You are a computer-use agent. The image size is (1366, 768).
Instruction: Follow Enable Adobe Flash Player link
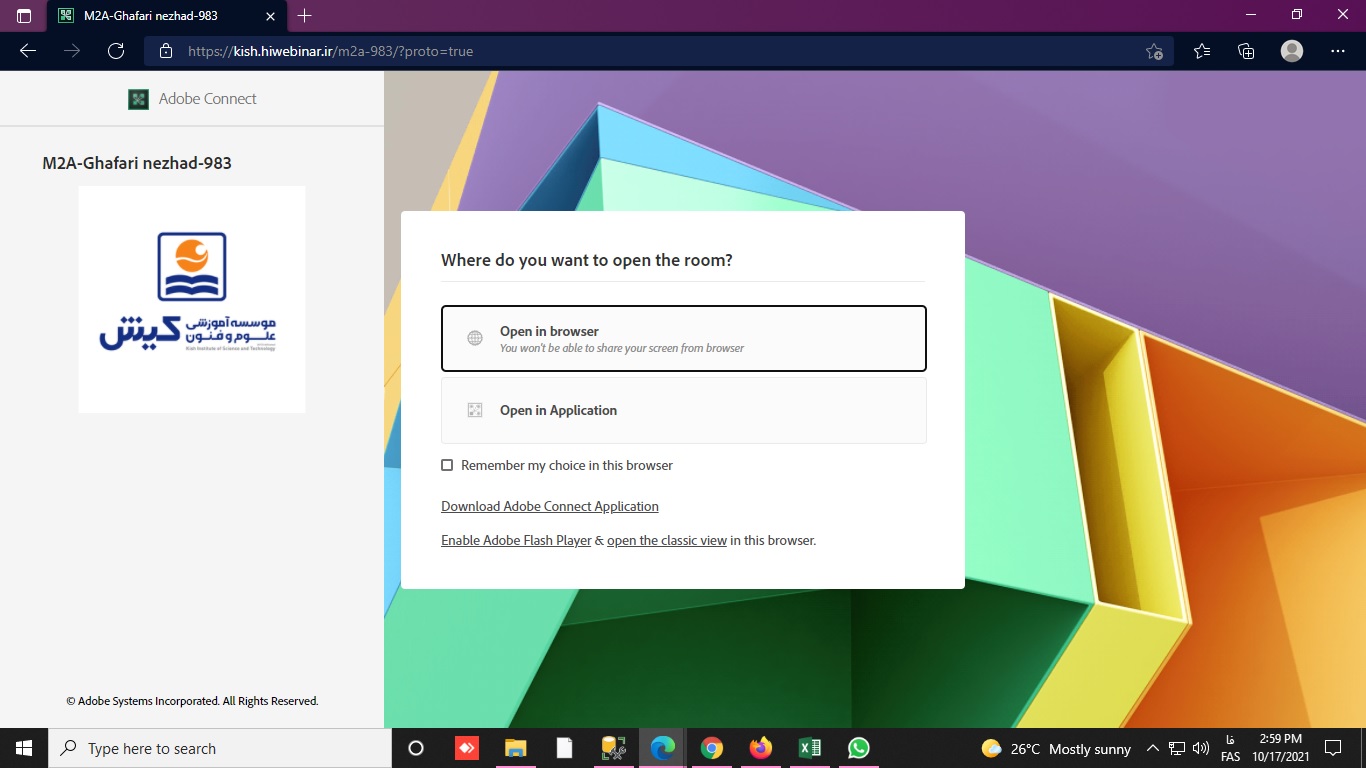tap(516, 540)
